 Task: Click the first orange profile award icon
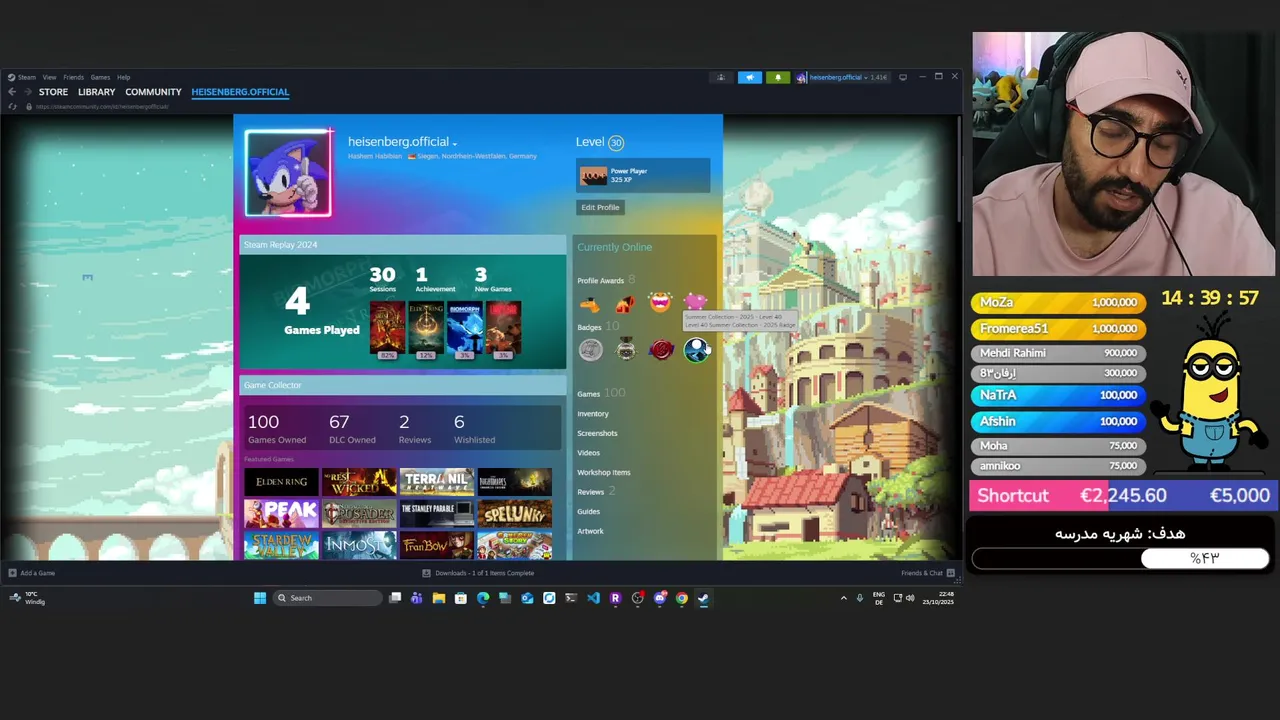[590, 304]
